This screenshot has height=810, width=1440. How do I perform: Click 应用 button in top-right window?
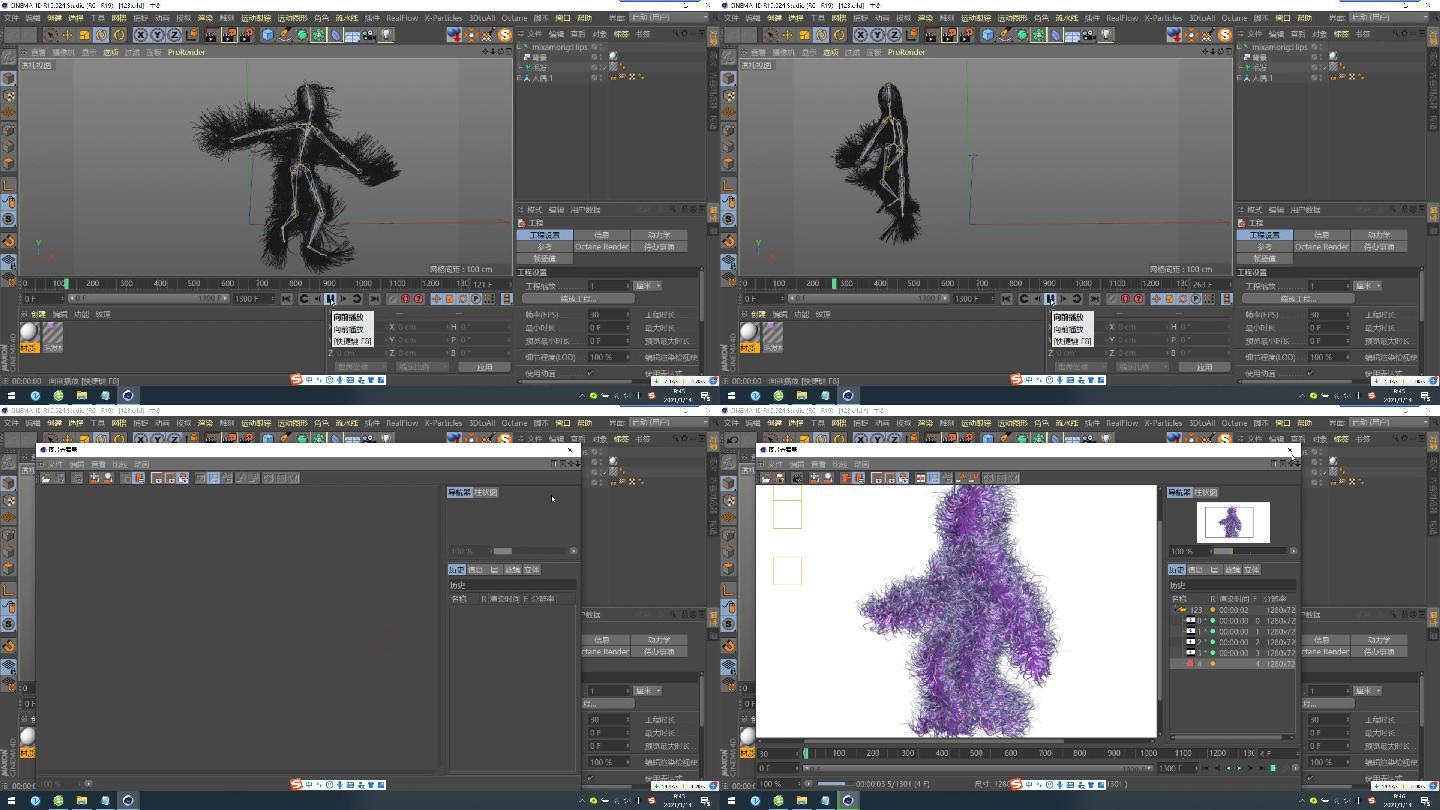tap(1204, 367)
